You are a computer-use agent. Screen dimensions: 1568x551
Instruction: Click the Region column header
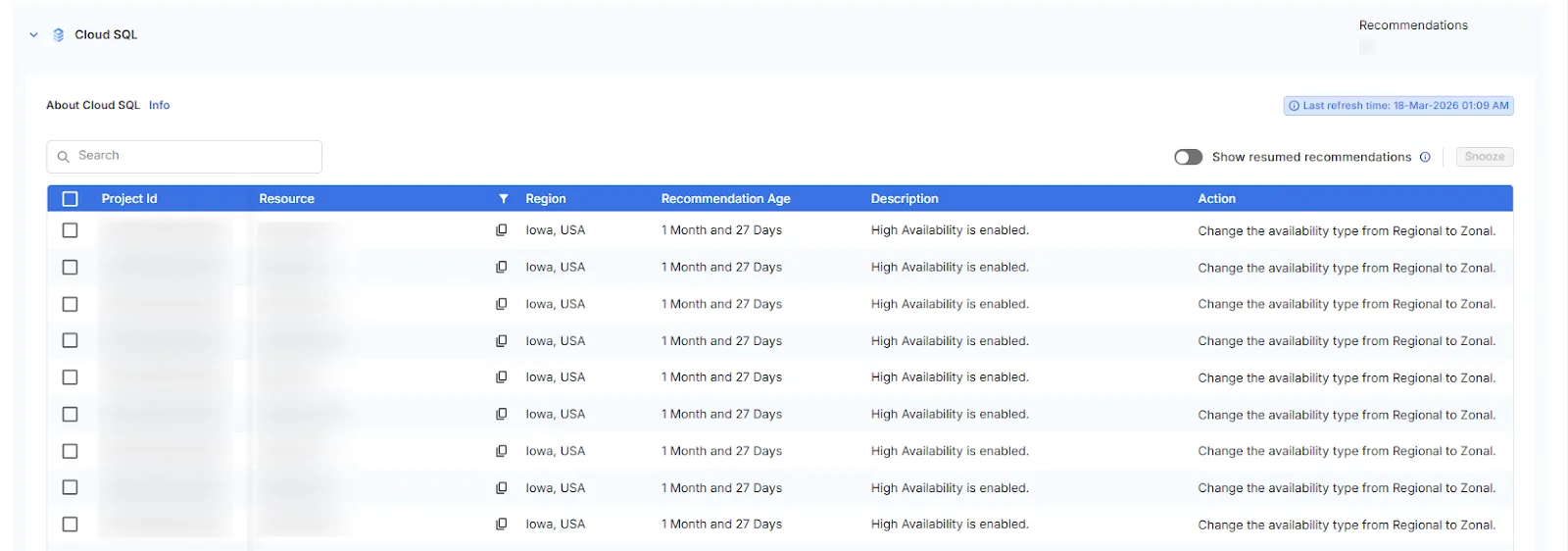tap(546, 199)
